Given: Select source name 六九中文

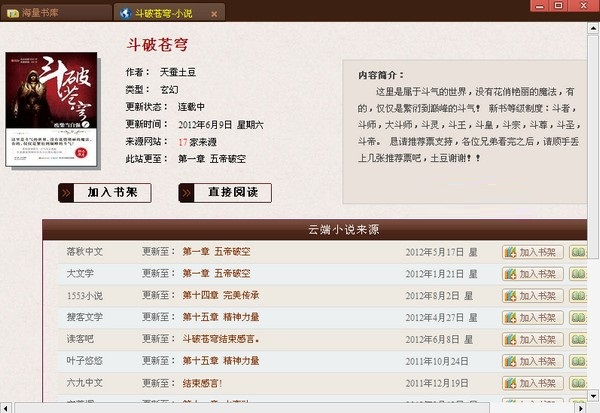Looking at the screenshot, I should (x=85, y=382).
